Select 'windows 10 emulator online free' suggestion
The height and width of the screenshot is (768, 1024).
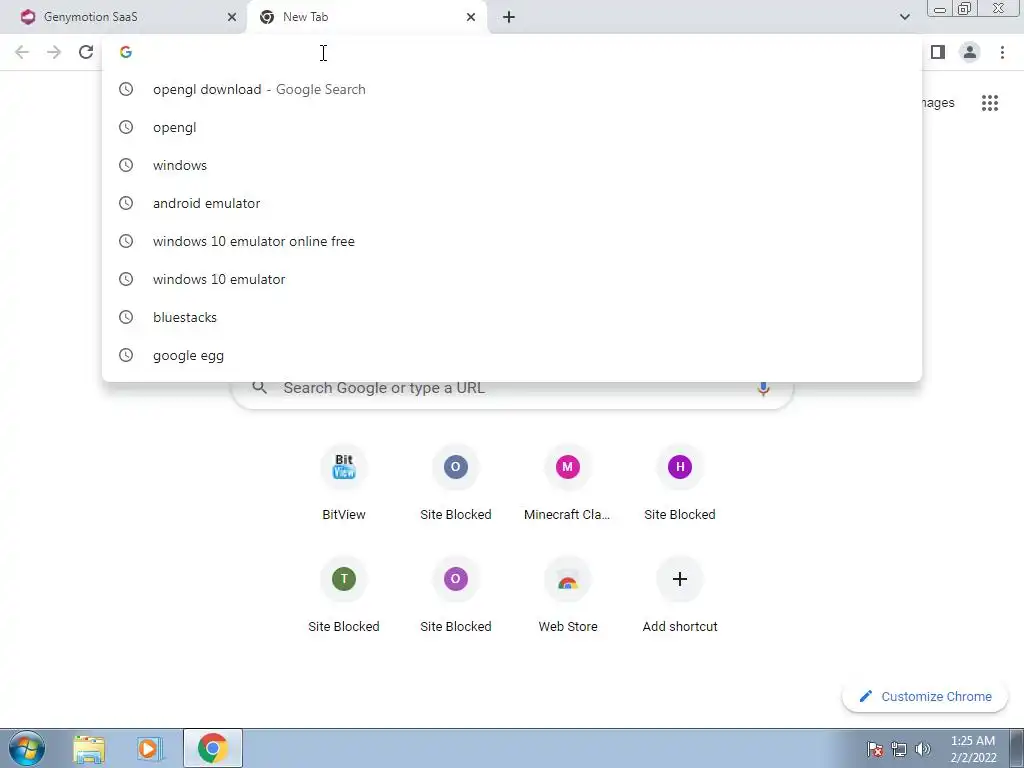click(x=512, y=241)
